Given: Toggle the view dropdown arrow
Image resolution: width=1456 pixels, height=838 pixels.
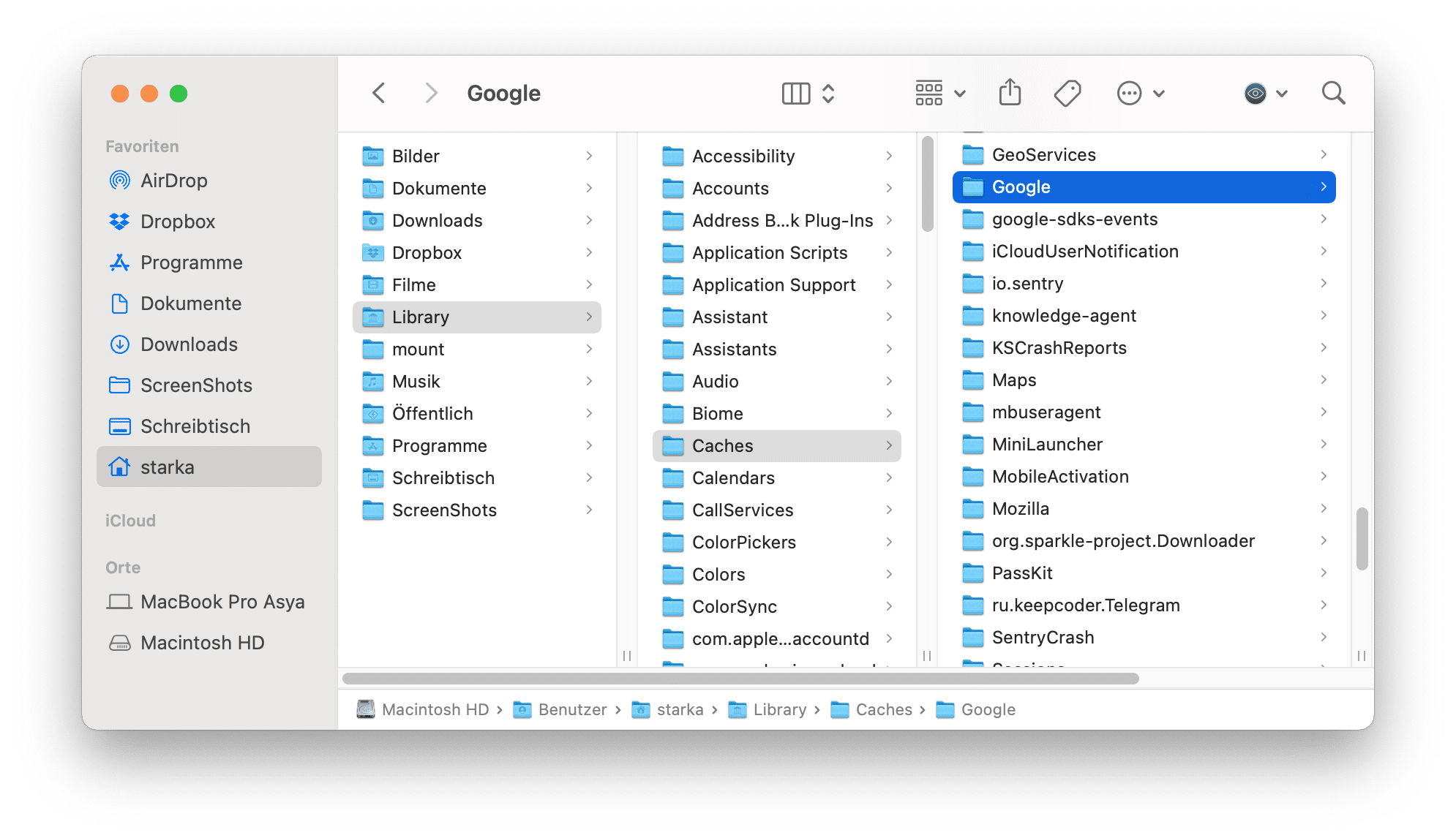Looking at the screenshot, I should [951, 93].
